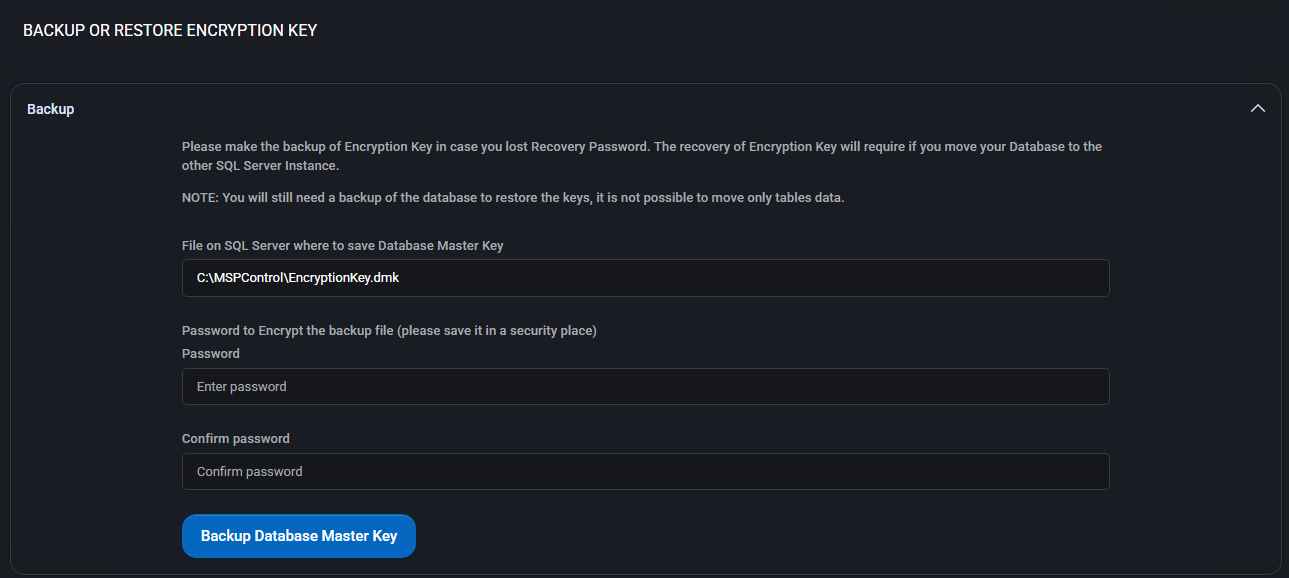Click the Enter password placeholder text
Viewport: 1289px width, 578px height.
(x=242, y=386)
